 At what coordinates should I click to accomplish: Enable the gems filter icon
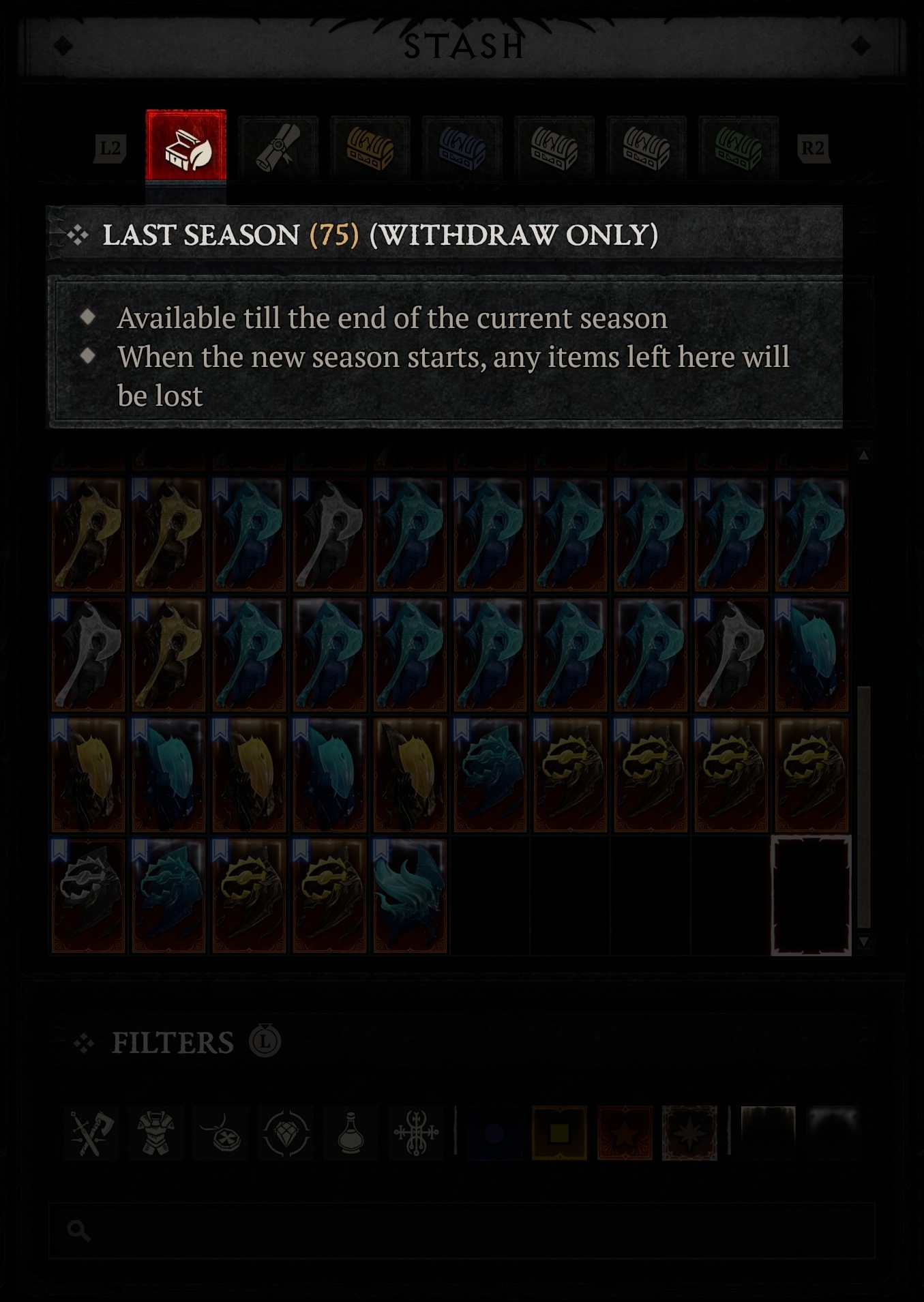tap(286, 1134)
